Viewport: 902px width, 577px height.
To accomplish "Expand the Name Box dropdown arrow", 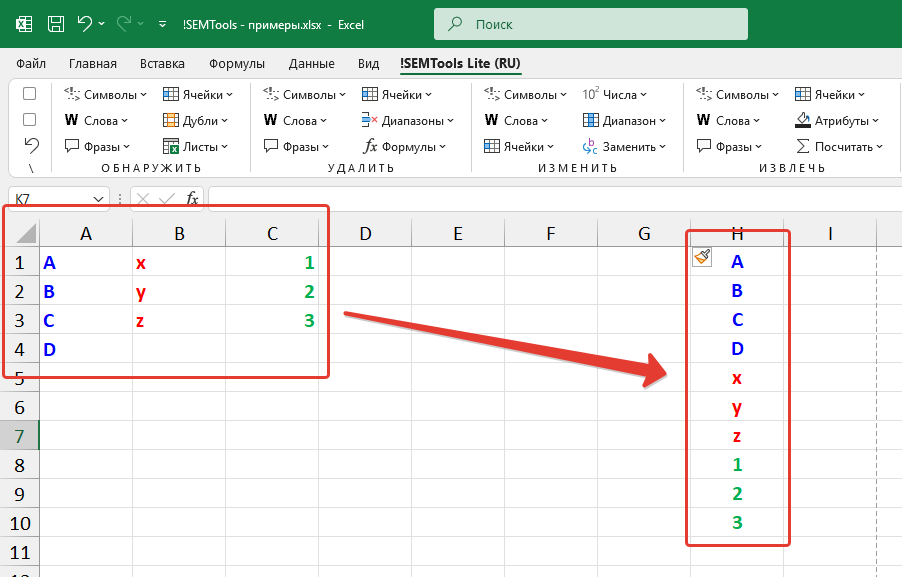I will coord(98,199).
